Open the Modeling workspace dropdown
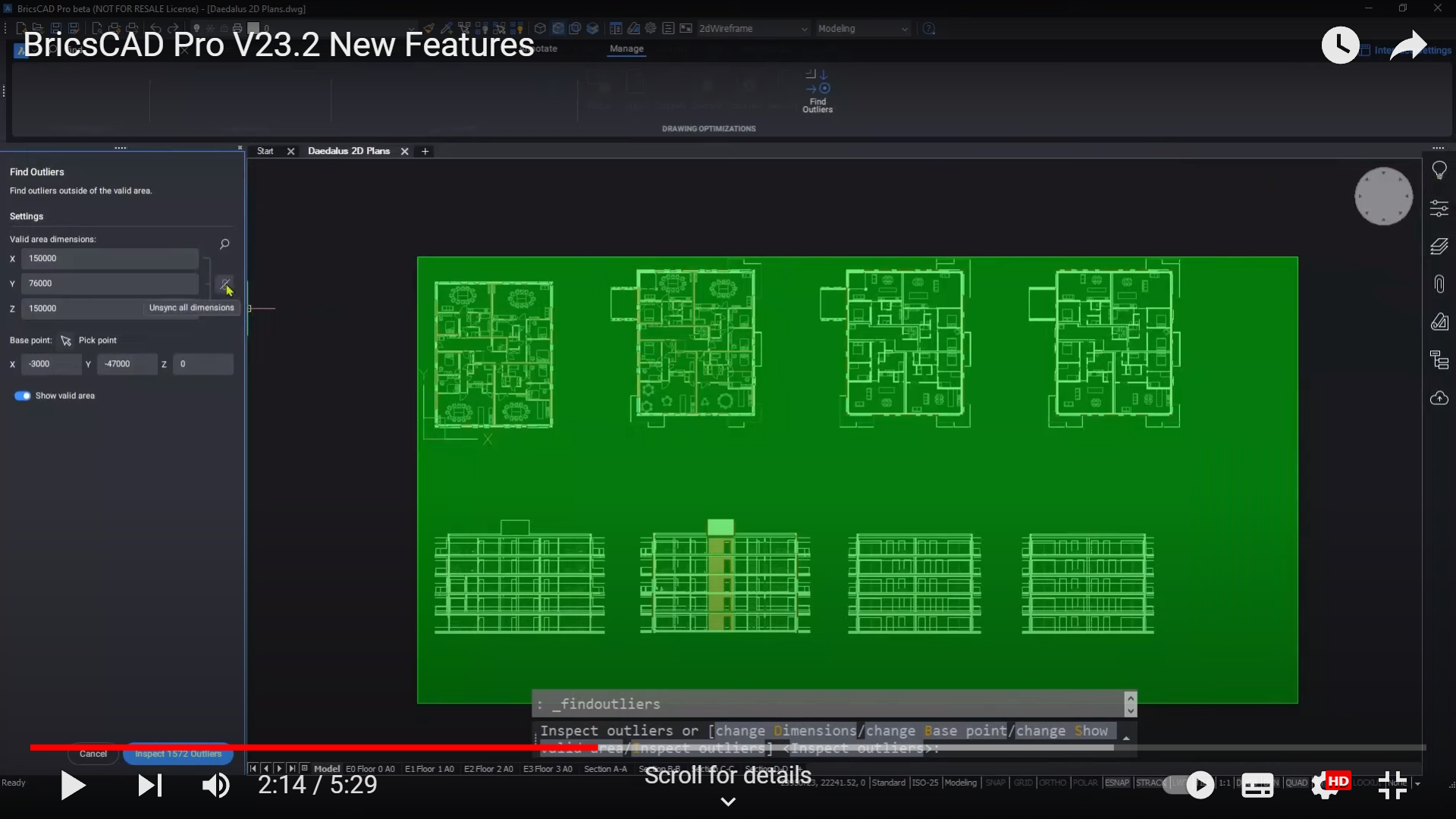 pyautogui.click(x=863, y=29)
